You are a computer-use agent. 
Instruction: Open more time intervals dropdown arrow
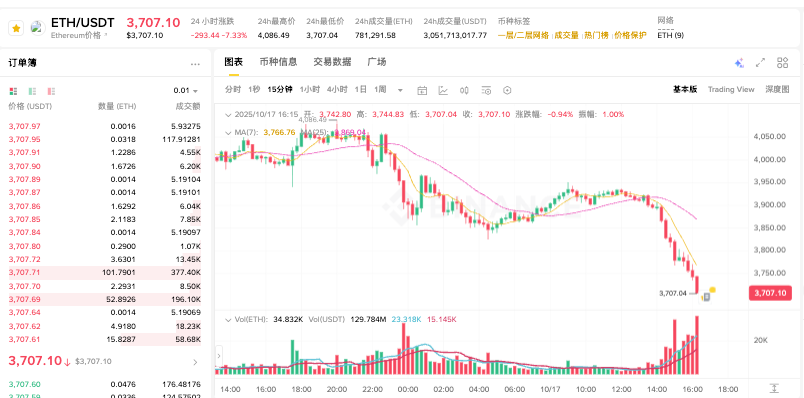pos(400,90)
